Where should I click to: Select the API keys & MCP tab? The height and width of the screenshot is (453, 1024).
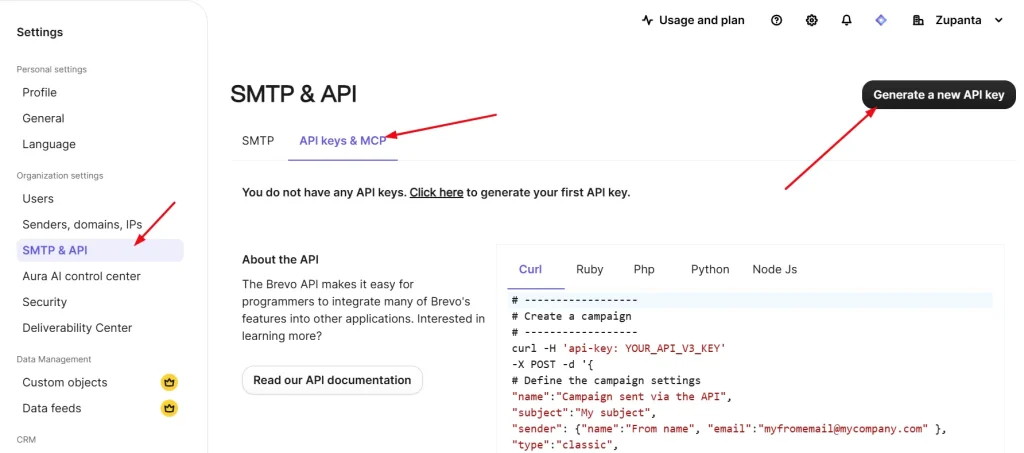click(x=343, y=141)
